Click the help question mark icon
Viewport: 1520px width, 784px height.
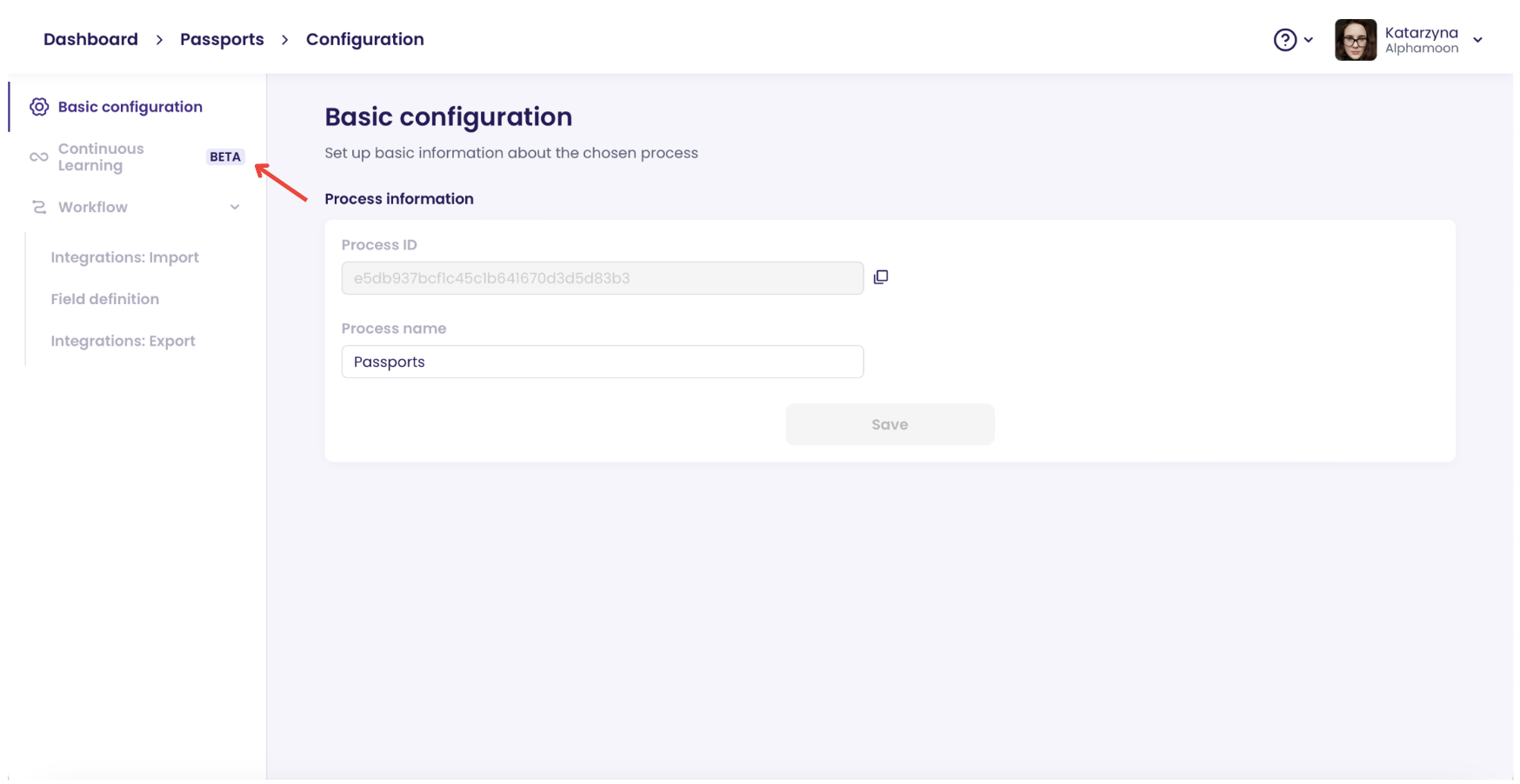point(1284,40)
